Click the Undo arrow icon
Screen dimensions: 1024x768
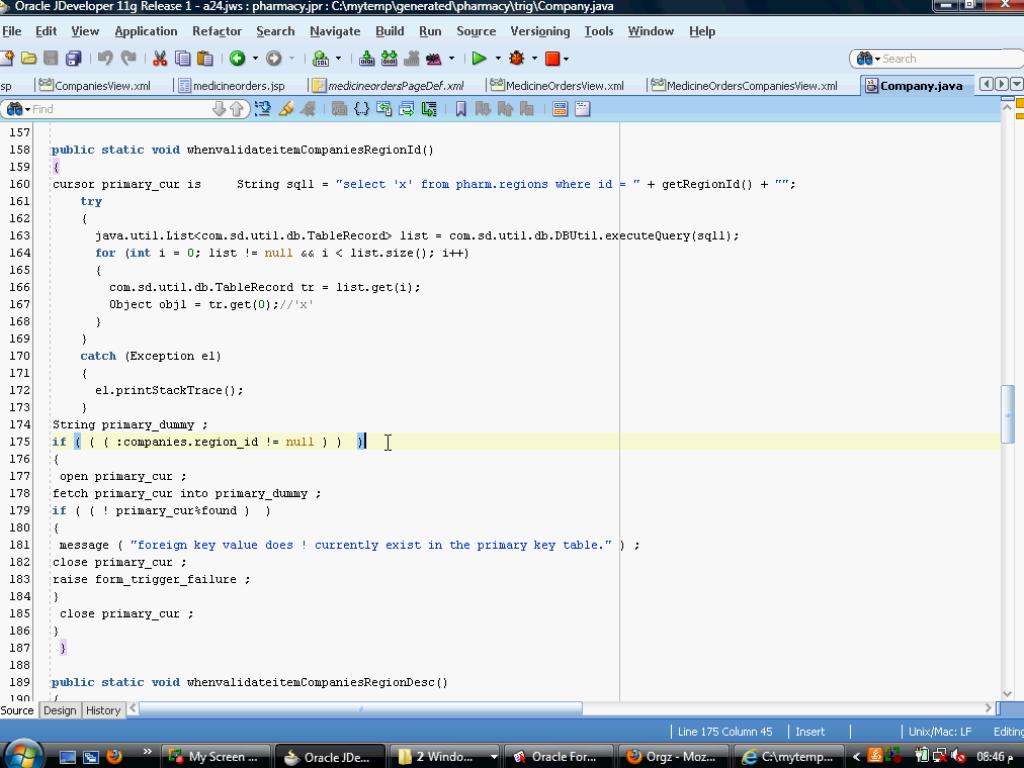pos(105,59)
